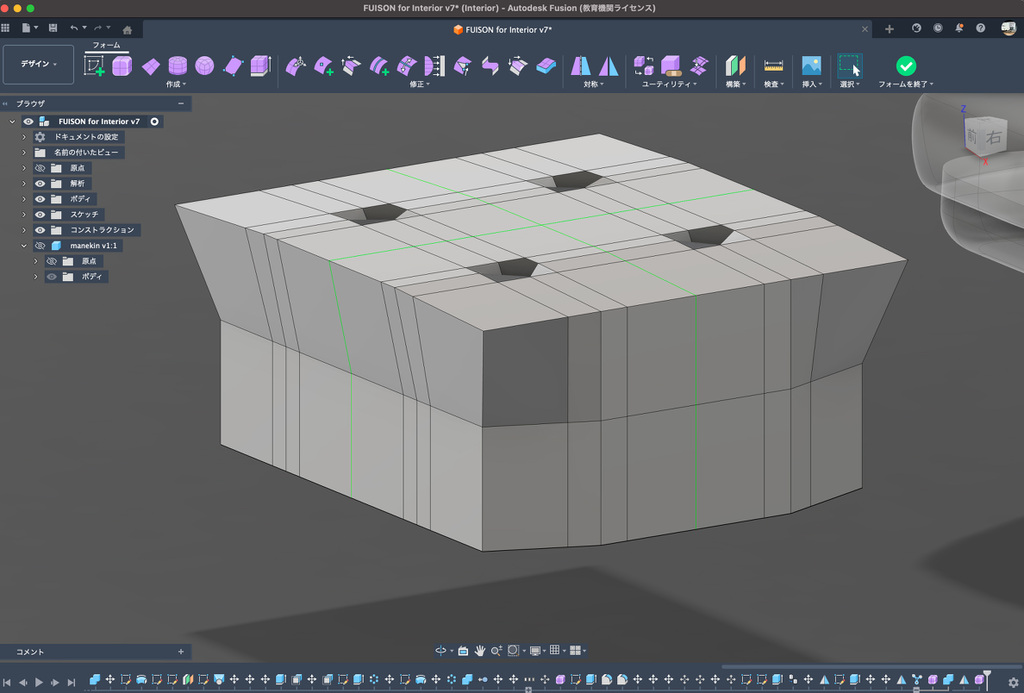This screenshot has height=693, width=1024.
Task: Click the Home icon in top bar
Action: pyautogui.click(x=127, y=29)
